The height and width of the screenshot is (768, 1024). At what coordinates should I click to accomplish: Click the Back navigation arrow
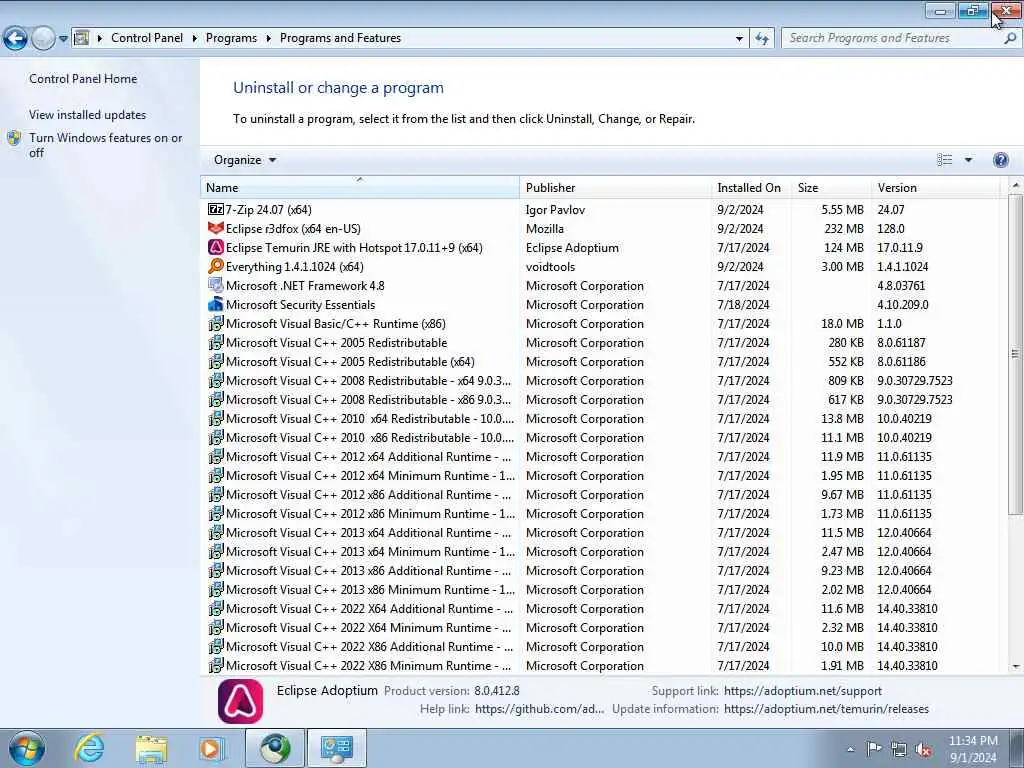[x=16, y=39]
